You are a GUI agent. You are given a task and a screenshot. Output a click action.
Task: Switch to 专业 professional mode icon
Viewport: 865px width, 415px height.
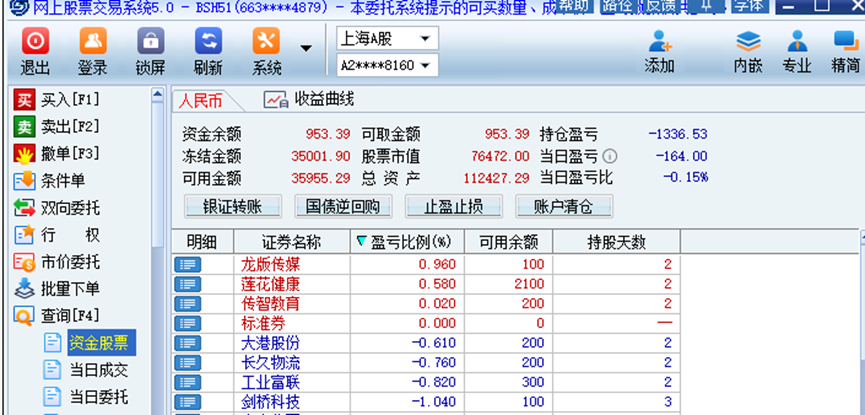(x=797, y=43)
